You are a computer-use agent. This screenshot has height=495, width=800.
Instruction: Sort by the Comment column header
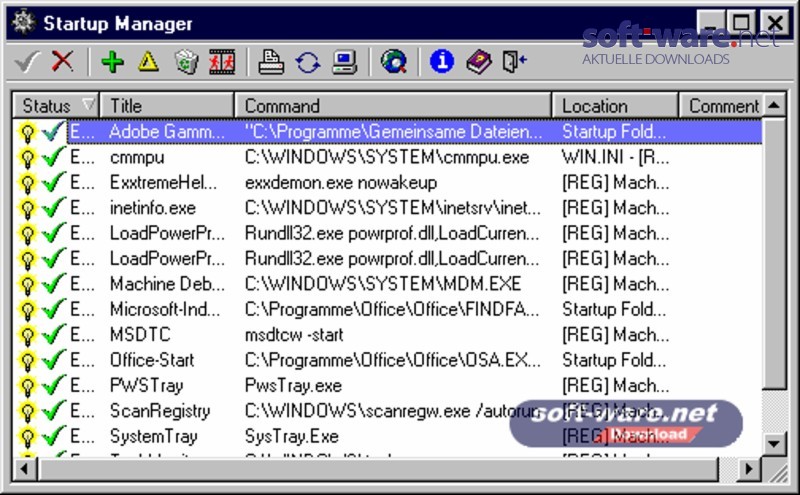[x=721, y=106]
